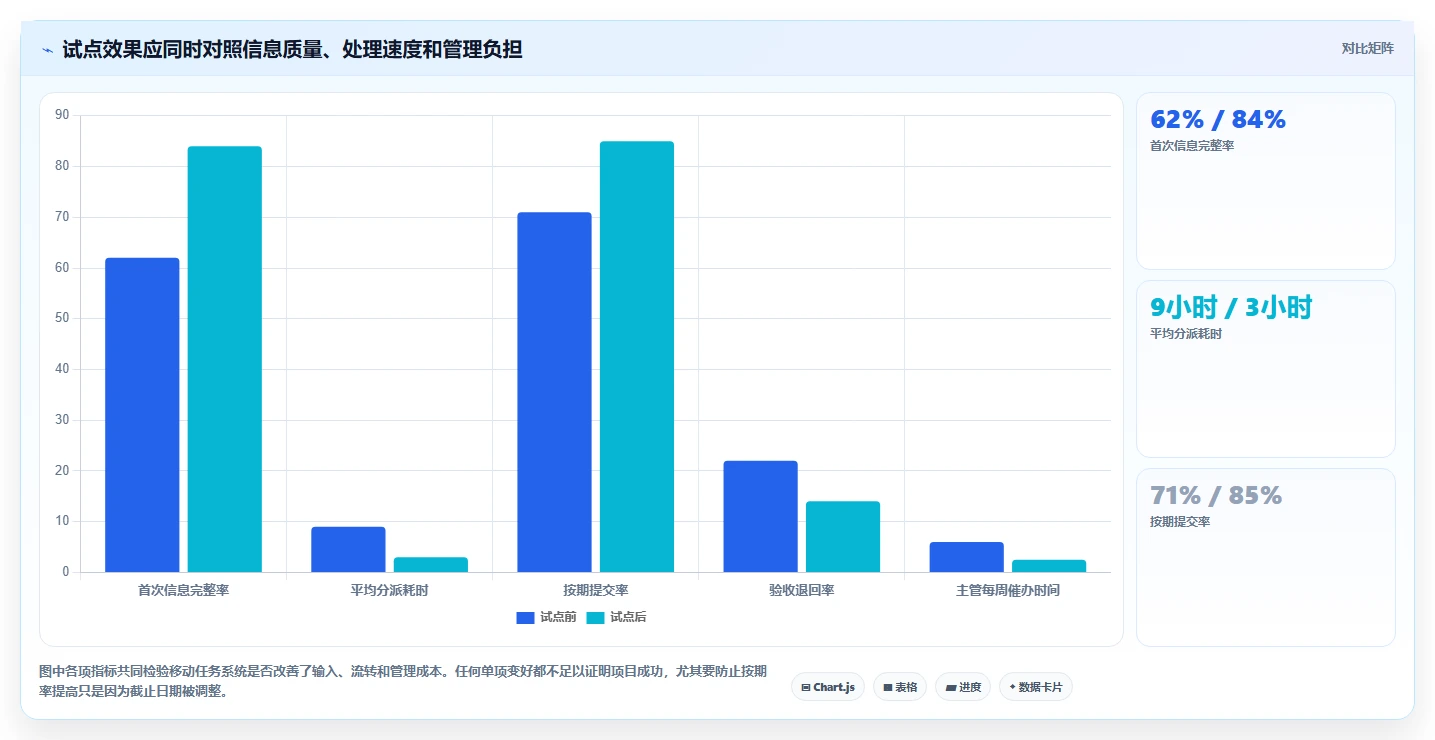Click the 对比矩阵 label in header
The width and height of the screenshot is (1435, 740).
(x=1367, y=48)
